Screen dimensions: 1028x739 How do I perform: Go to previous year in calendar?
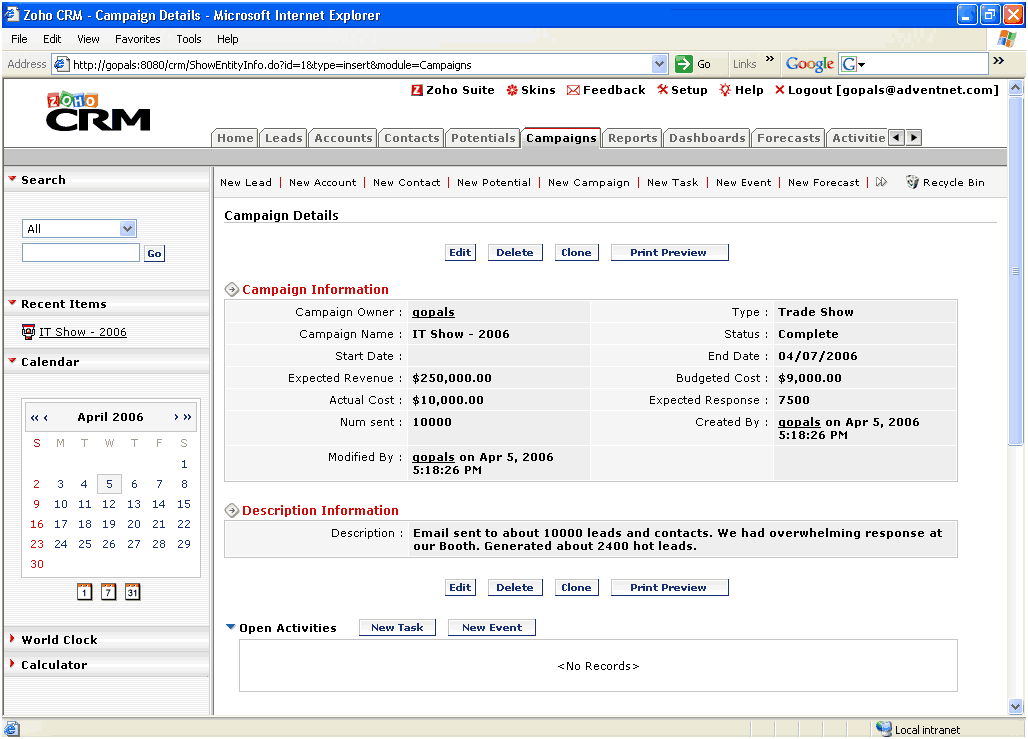coord(34,417)
